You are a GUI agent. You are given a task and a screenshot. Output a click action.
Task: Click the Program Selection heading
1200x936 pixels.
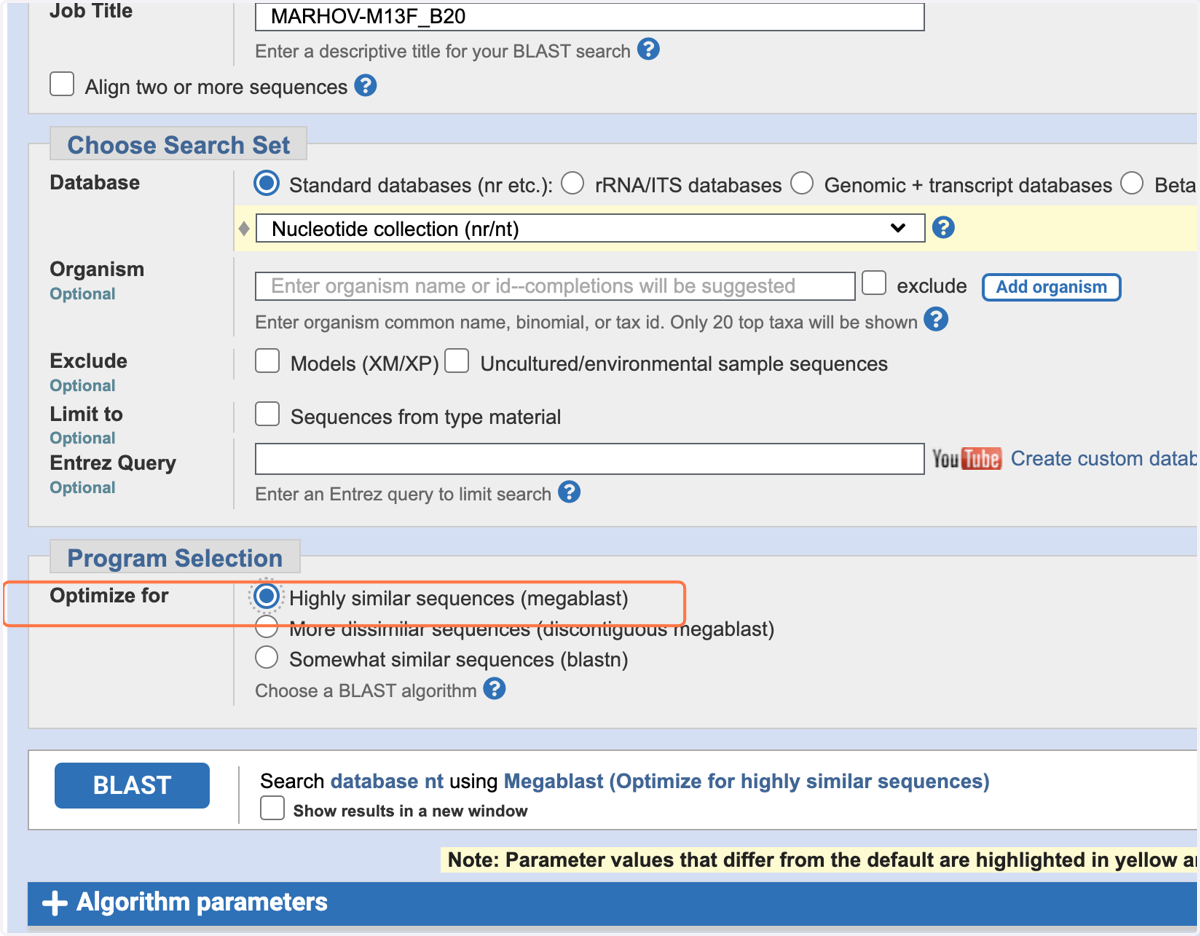pos(175,558)
